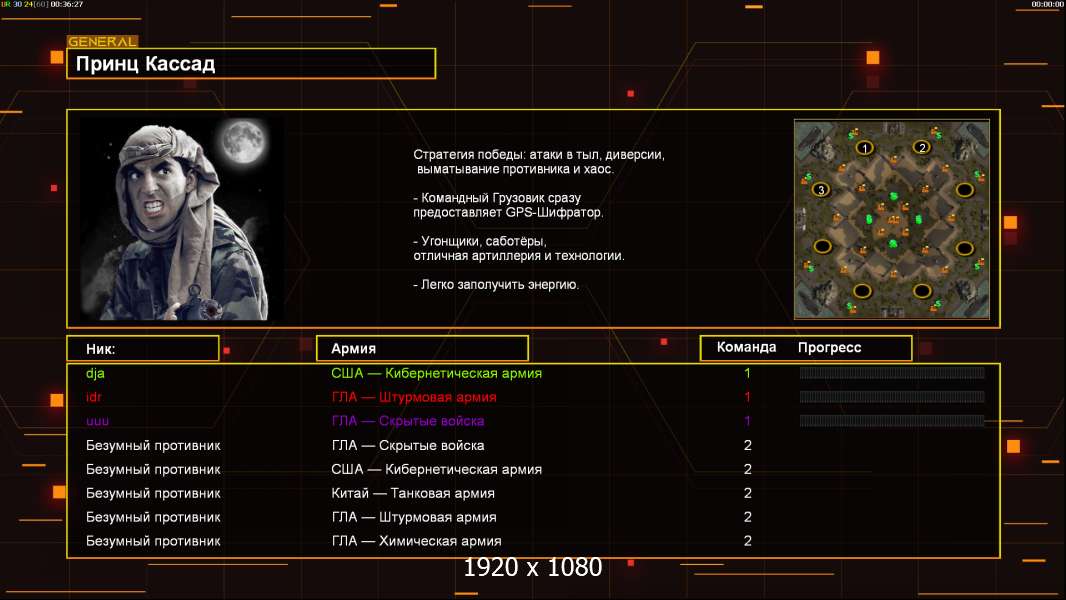Select start position 3 on minimap
Viewport: 1066px width, 600px height.
point(821,190)
